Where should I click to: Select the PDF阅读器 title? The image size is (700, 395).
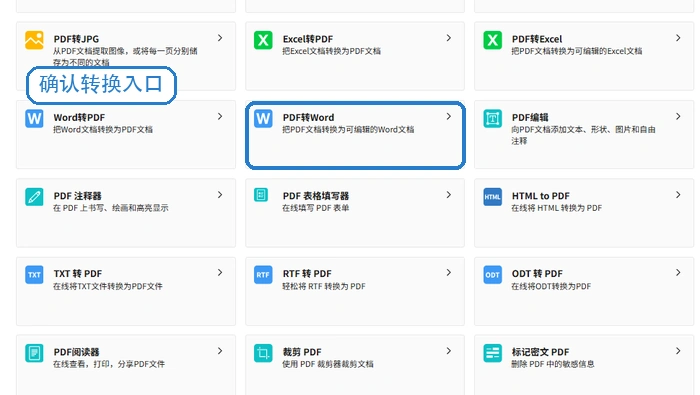pos(76,352)
